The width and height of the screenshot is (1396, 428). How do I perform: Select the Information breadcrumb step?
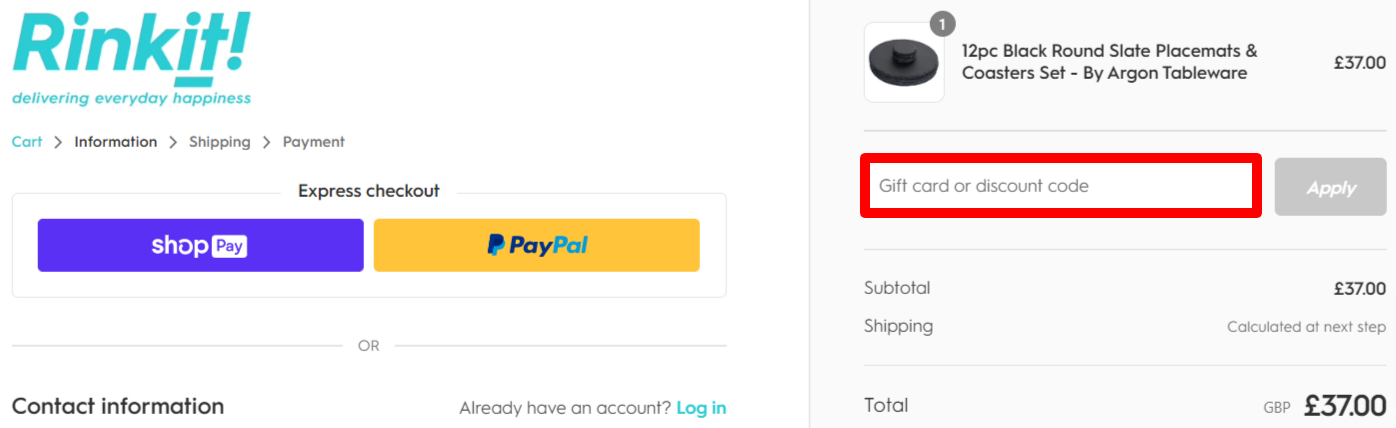coord(116,142)
